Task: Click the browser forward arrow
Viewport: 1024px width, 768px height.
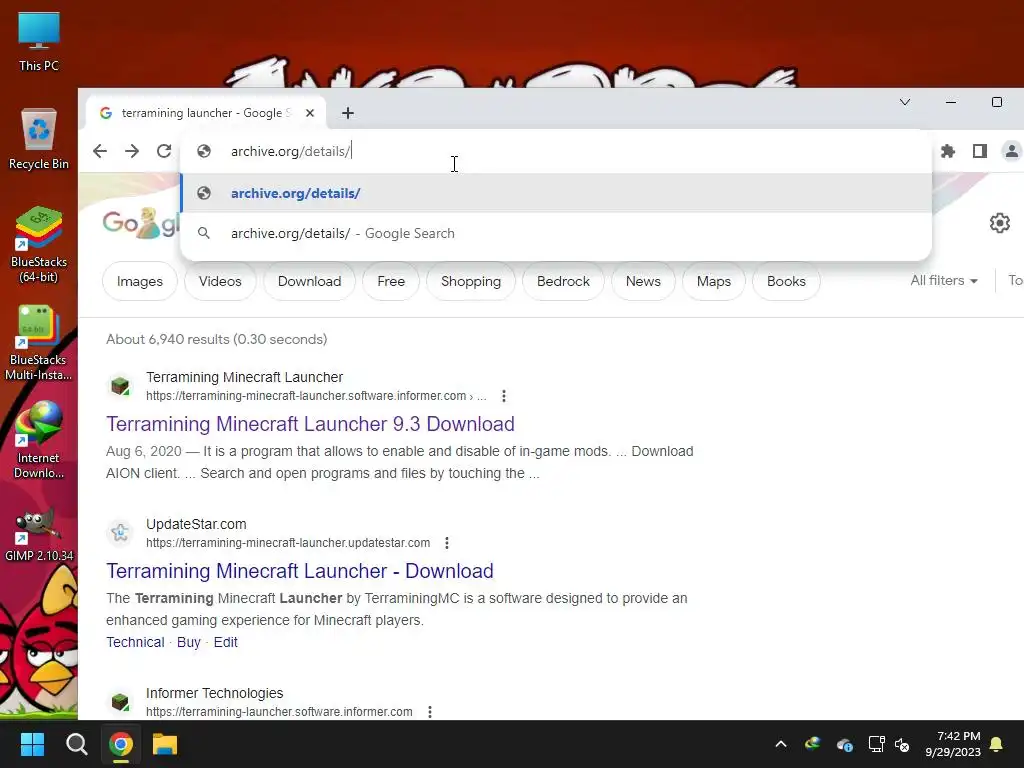Action: pos(132,151)
